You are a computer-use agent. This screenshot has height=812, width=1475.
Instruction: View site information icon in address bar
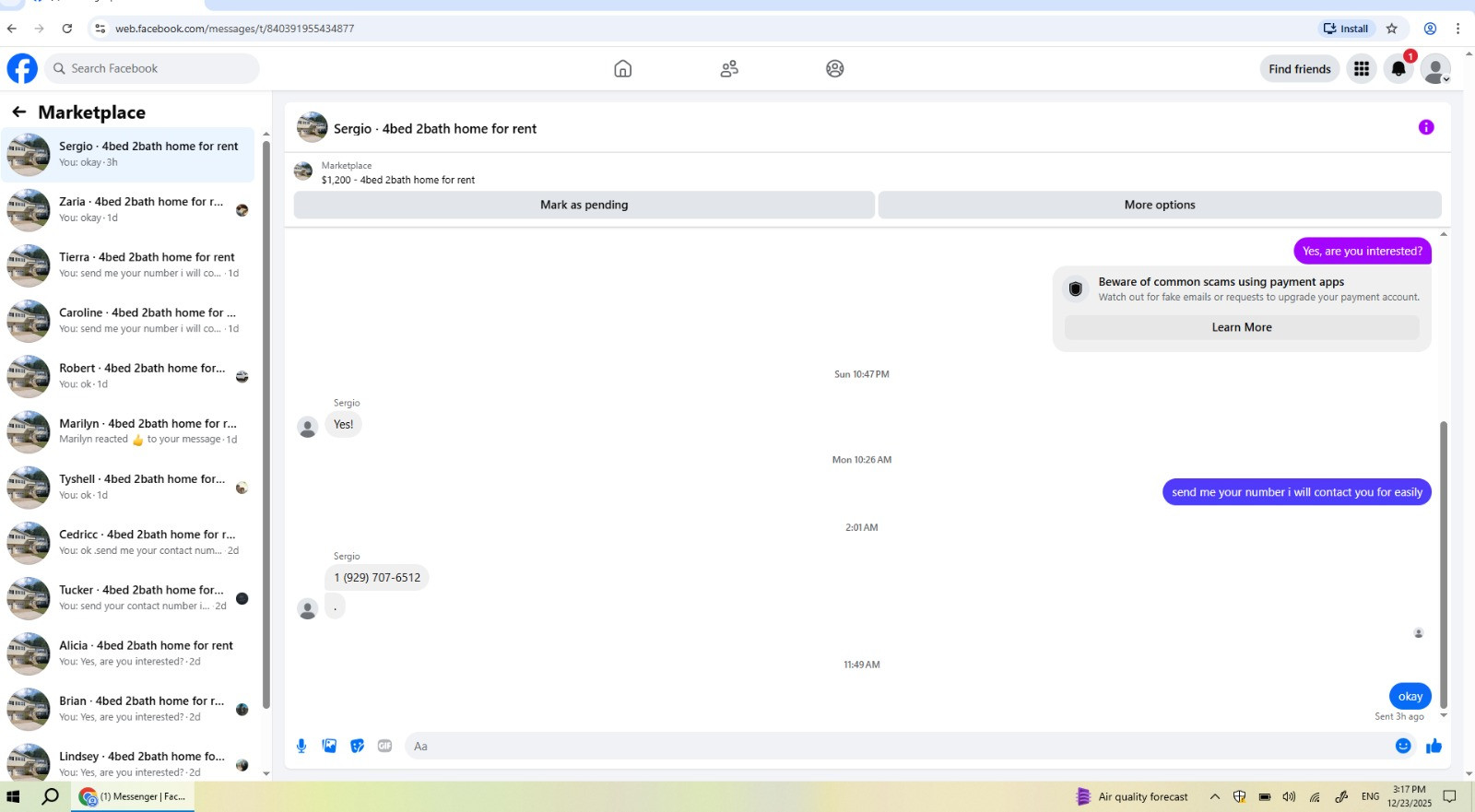[100, 29]
